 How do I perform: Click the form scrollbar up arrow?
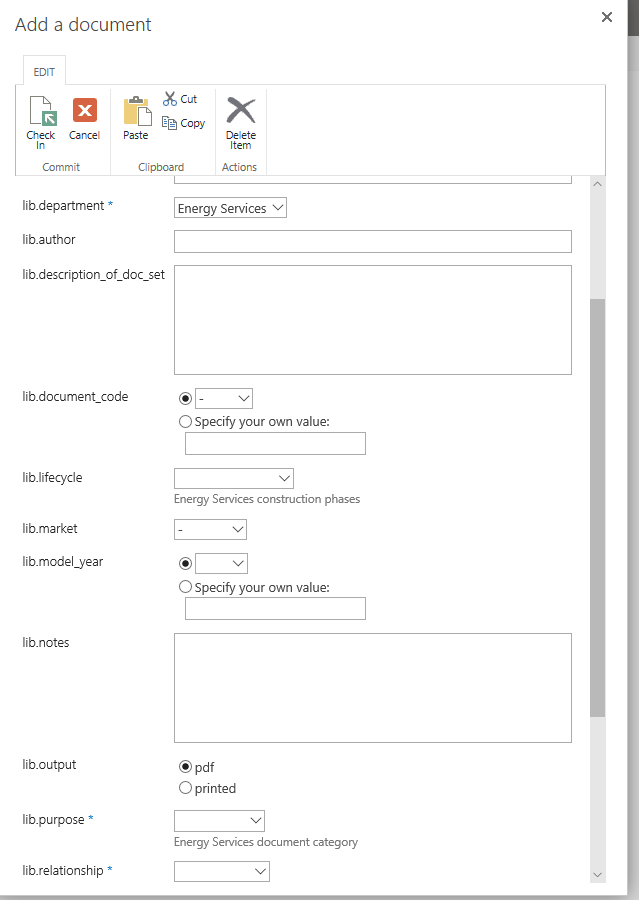point(597,184)
